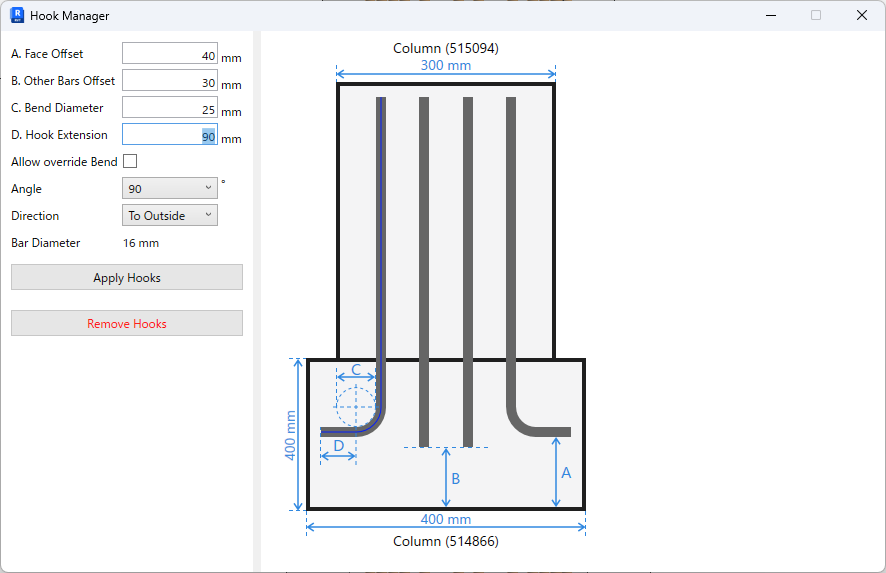886x573 pixels.
Task: Click the C. Bend Diameter label
Action: pyautogui.click(x=58, y=108)
